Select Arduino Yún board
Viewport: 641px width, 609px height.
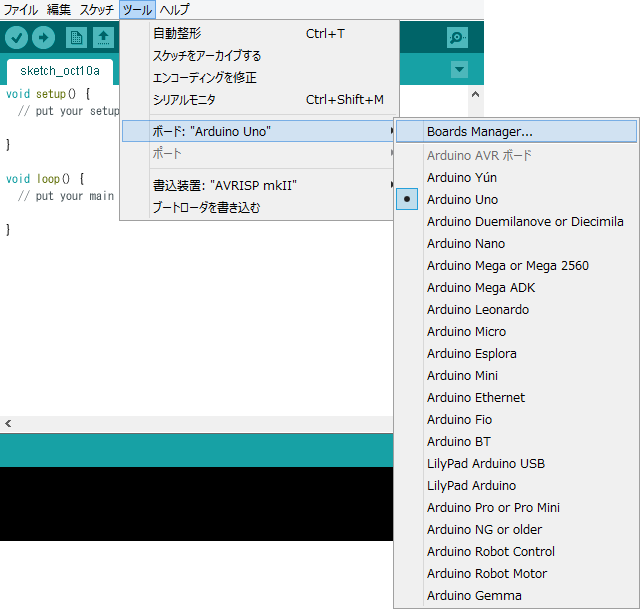click(x=516, y=177)
